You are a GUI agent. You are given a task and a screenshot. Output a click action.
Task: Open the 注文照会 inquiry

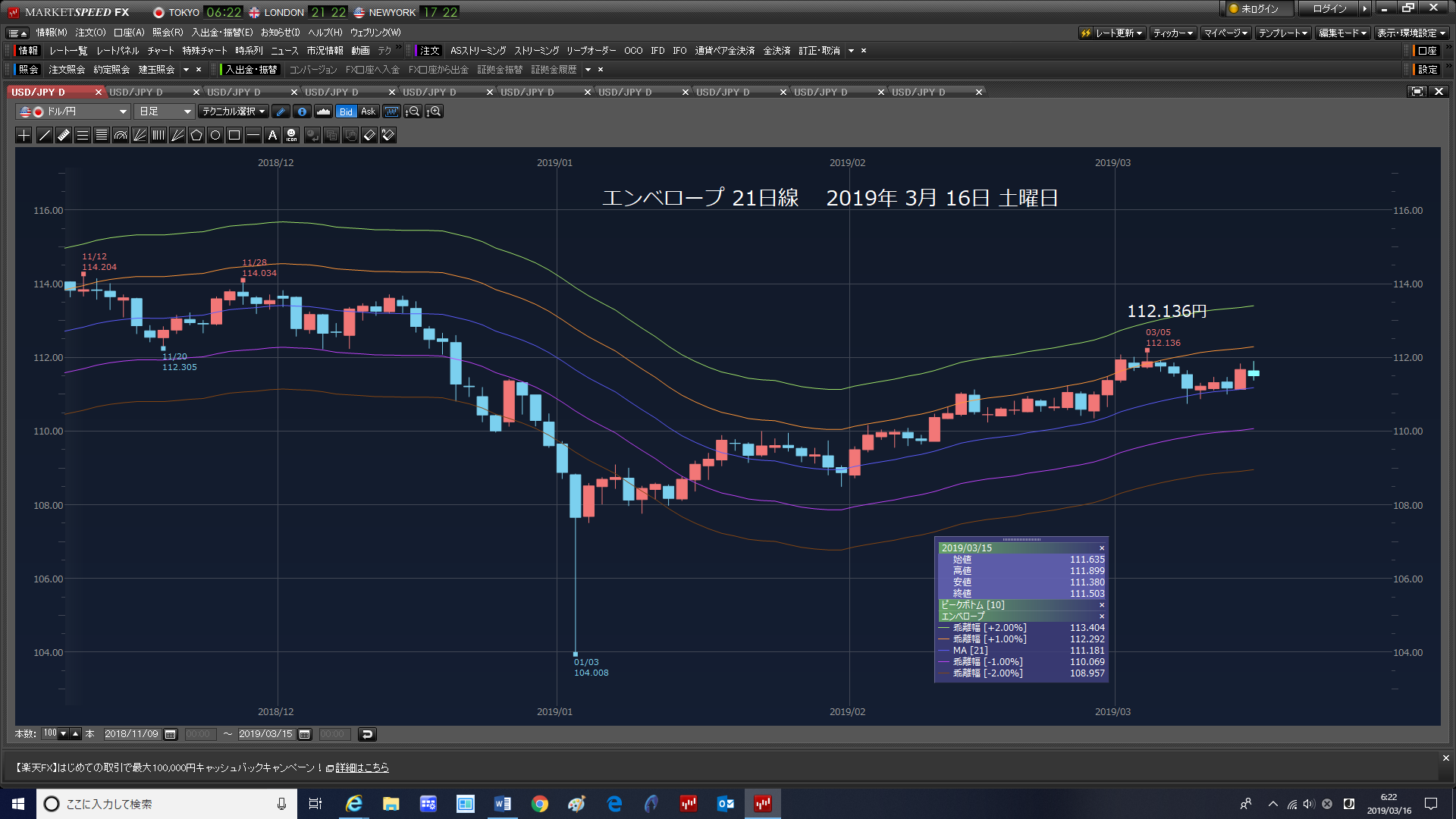point(67,70)
